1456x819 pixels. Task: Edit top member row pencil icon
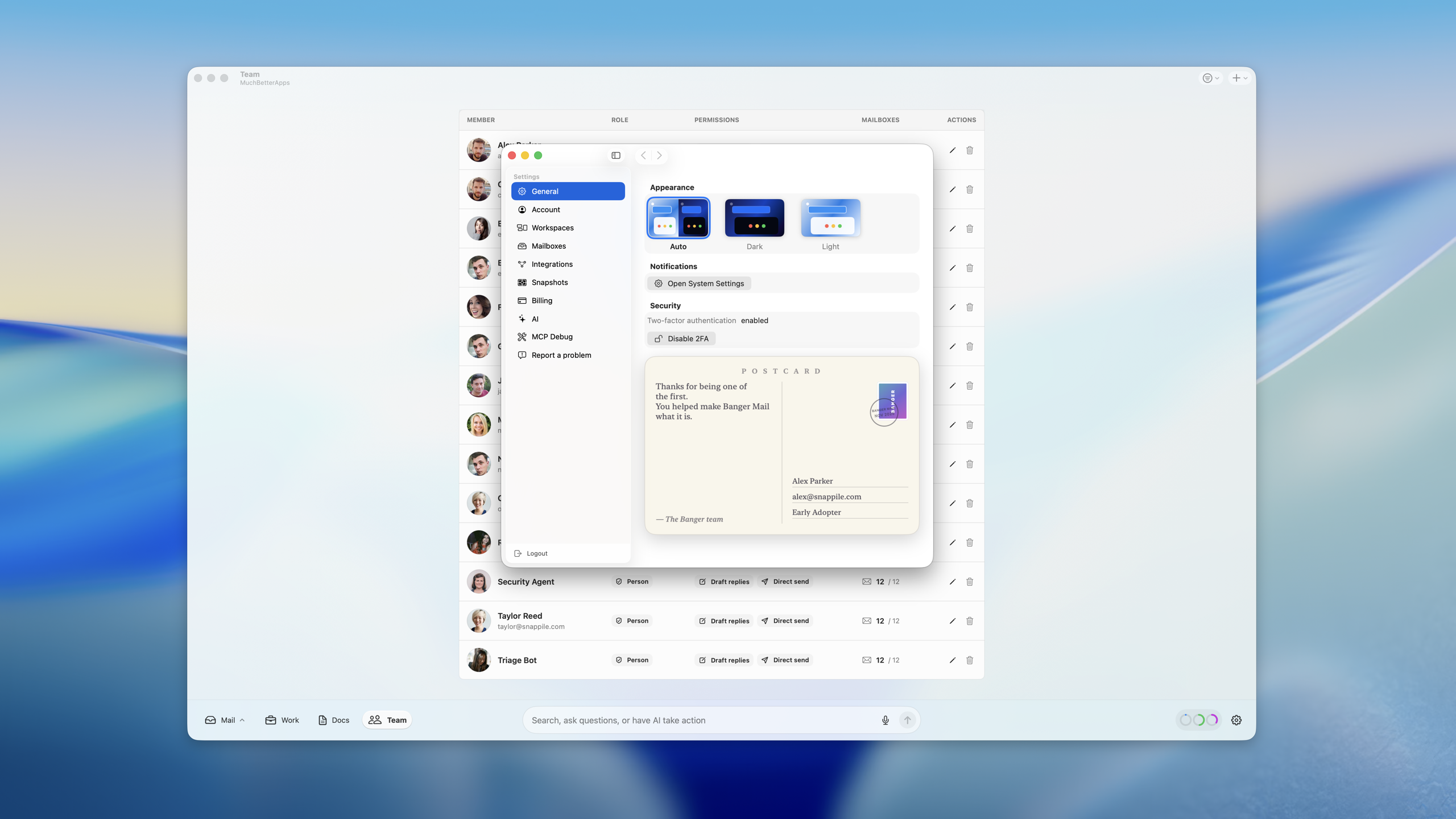[x=952, y=150]
